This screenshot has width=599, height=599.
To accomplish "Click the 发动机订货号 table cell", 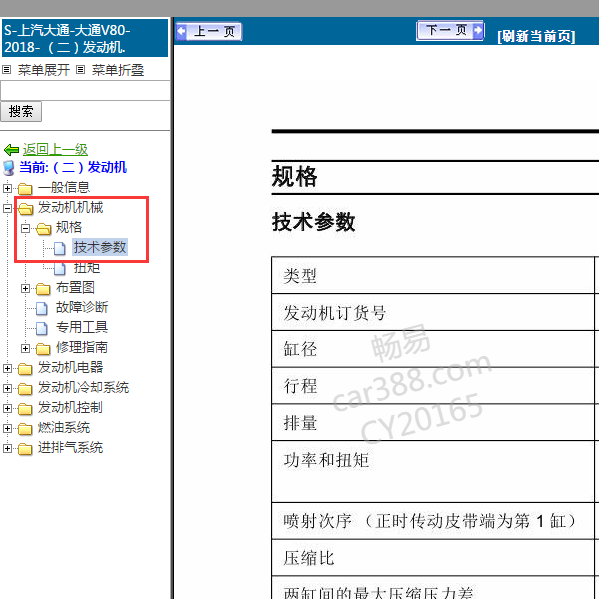I will [433, 312].
